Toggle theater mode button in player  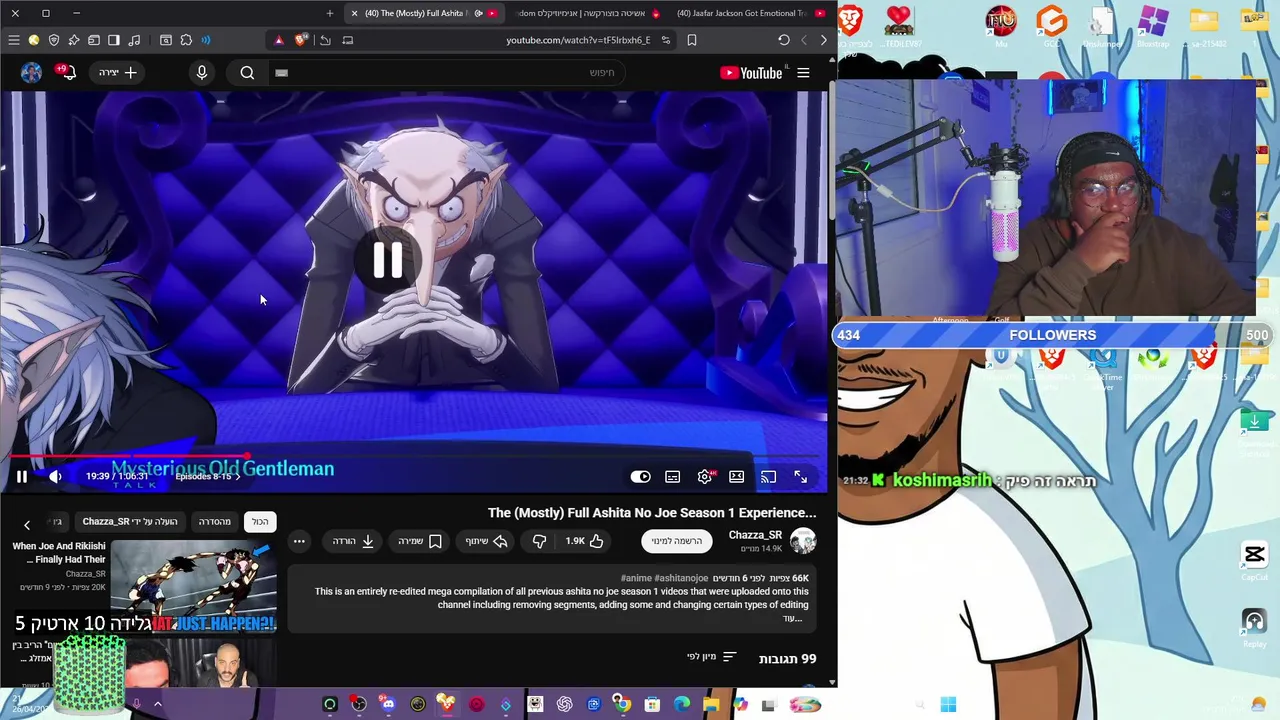pos(737,477)
